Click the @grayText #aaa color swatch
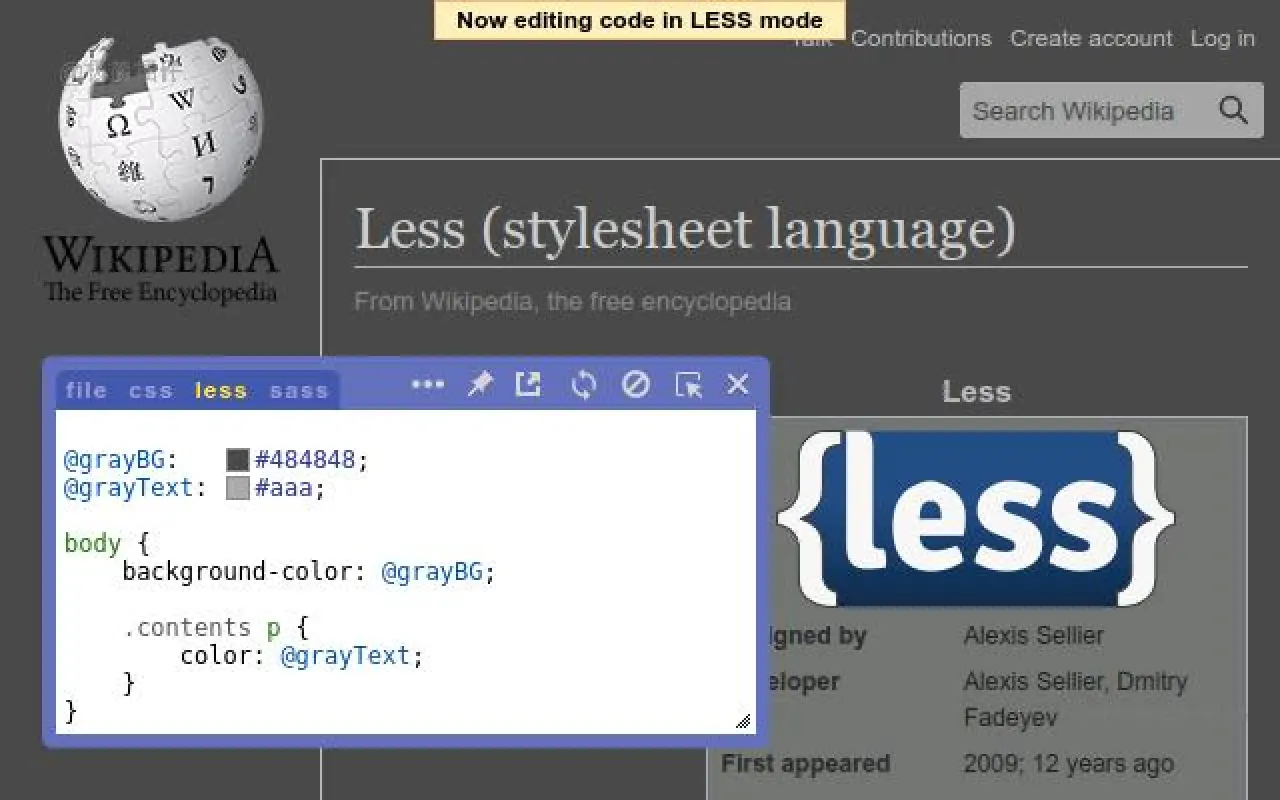This screenshot has width=1280, height=800. tap(237, 487)
